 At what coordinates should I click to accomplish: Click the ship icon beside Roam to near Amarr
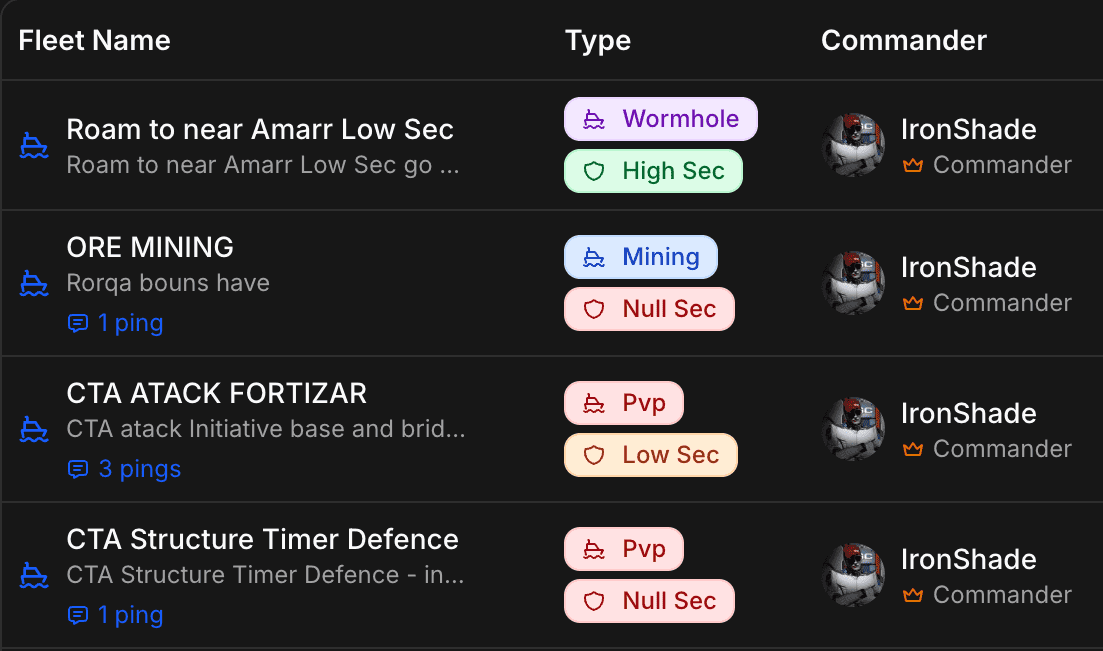tap(33, 145)
